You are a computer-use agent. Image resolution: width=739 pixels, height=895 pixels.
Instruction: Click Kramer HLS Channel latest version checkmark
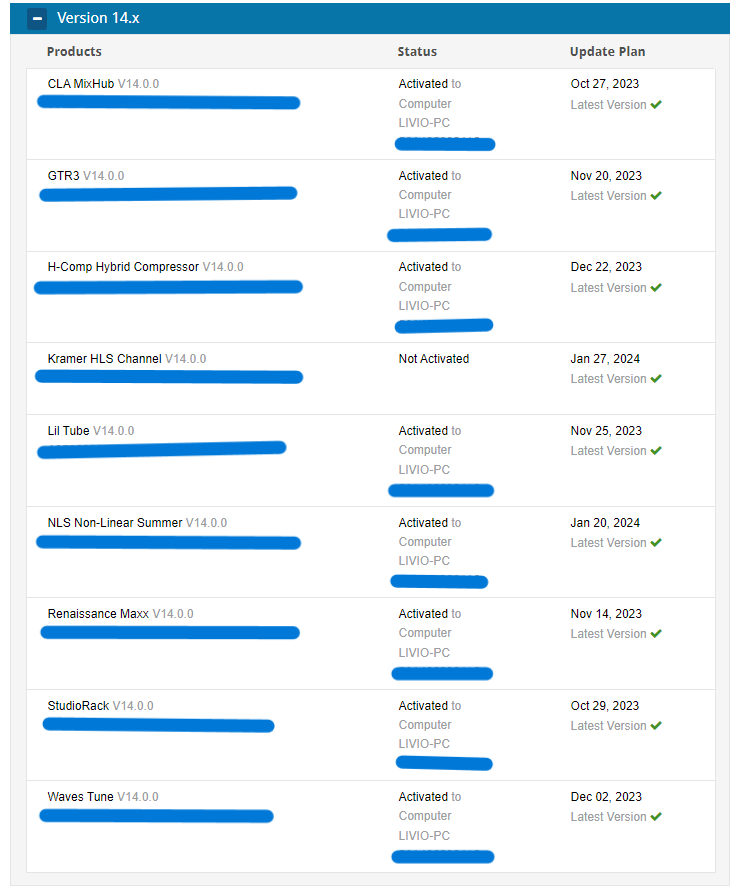point(656,379)
